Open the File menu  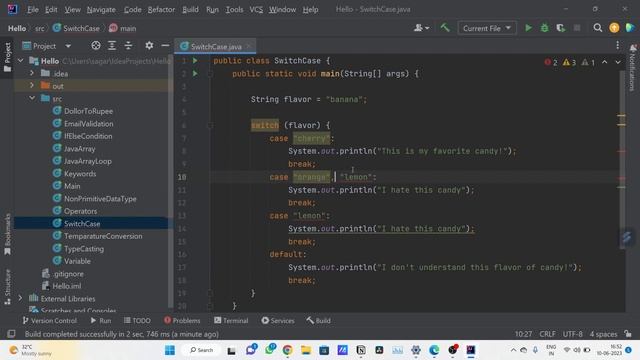[33, 9]
